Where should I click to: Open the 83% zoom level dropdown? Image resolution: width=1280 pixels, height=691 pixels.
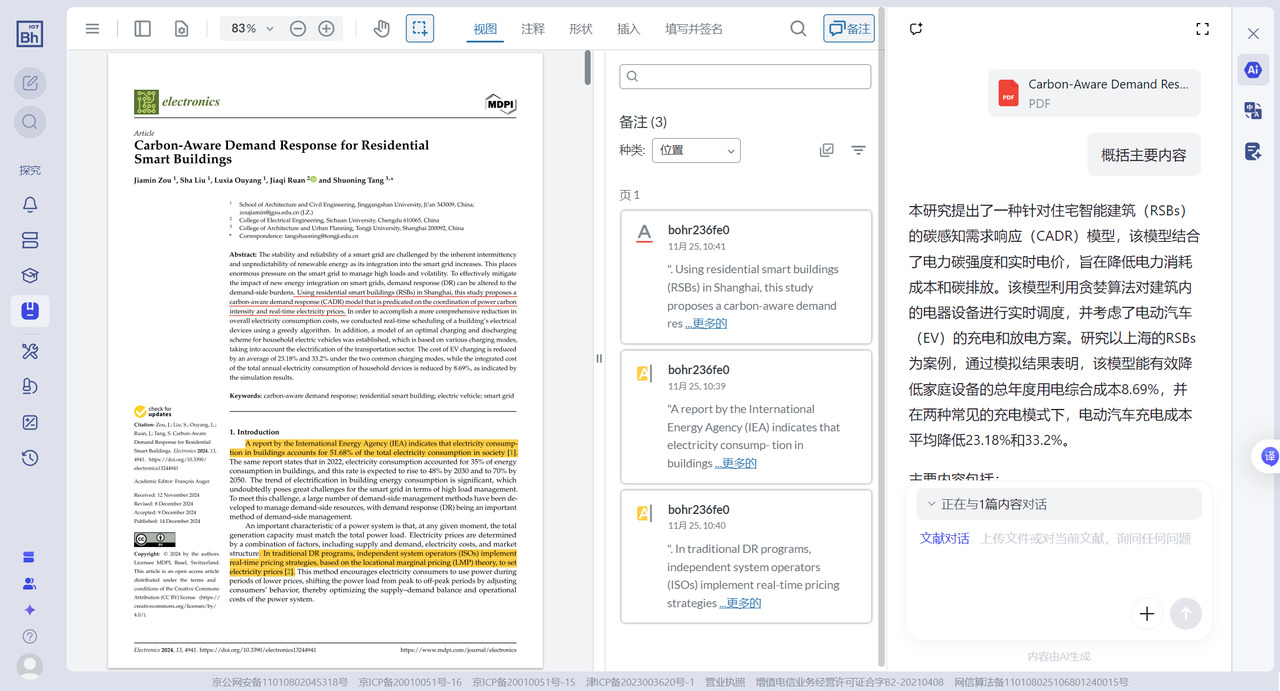click(x=252, y=29)
